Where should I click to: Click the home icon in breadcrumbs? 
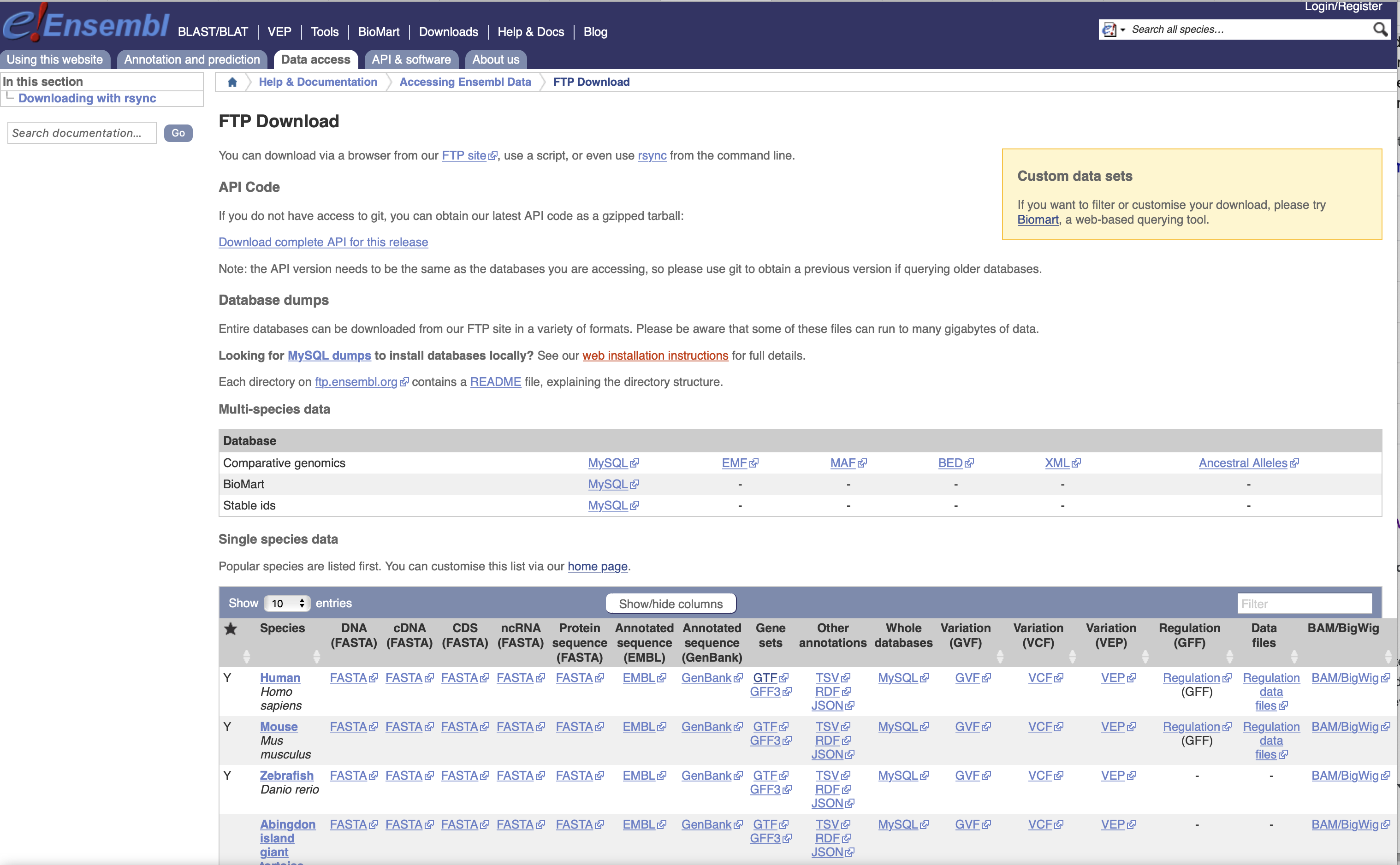point(231,82)
